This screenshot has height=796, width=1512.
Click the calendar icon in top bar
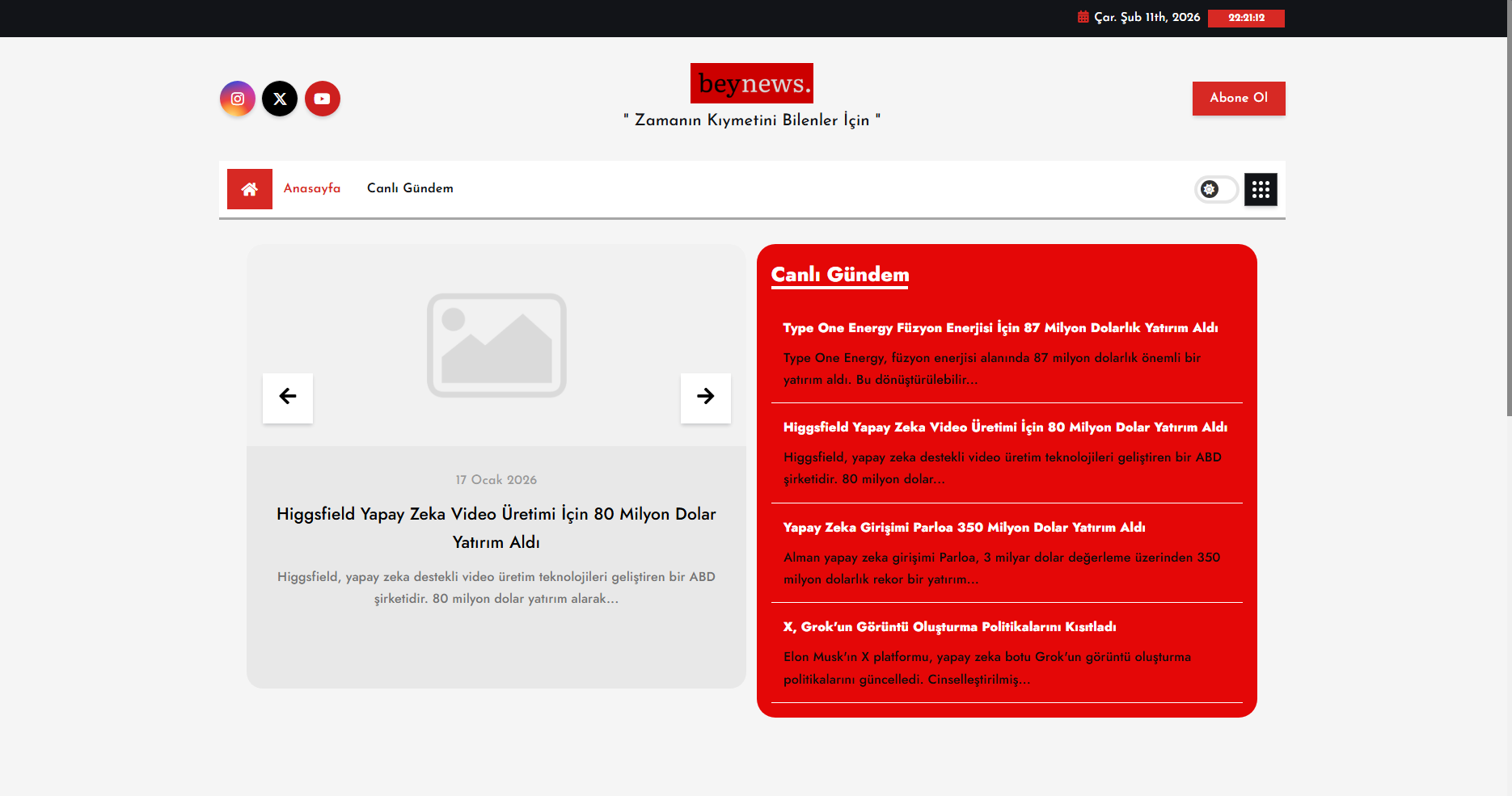pyautogui.click(x=1083, y=17)
